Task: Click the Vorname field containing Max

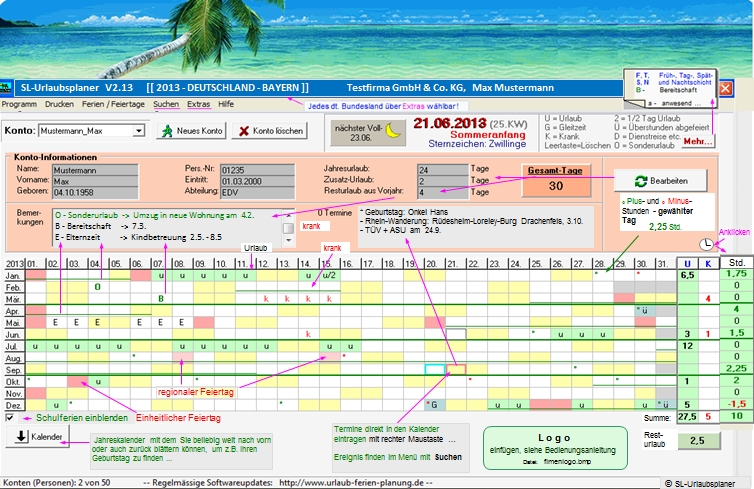Action: click(x=95, y=181)
